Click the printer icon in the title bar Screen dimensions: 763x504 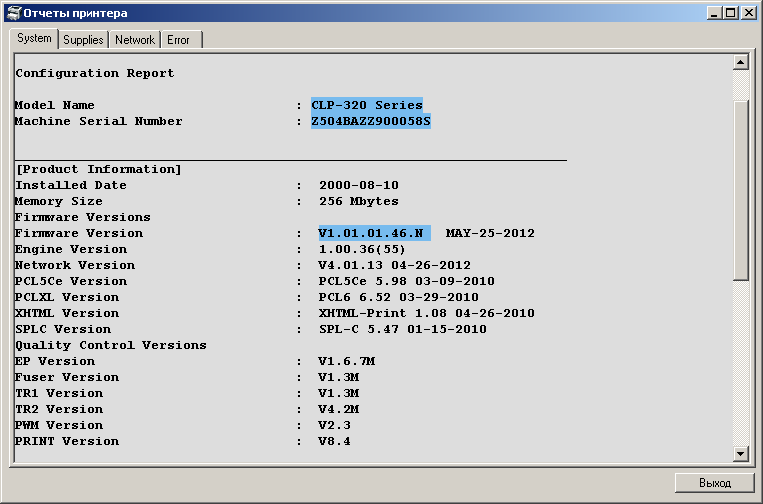[x=12, y=12]
